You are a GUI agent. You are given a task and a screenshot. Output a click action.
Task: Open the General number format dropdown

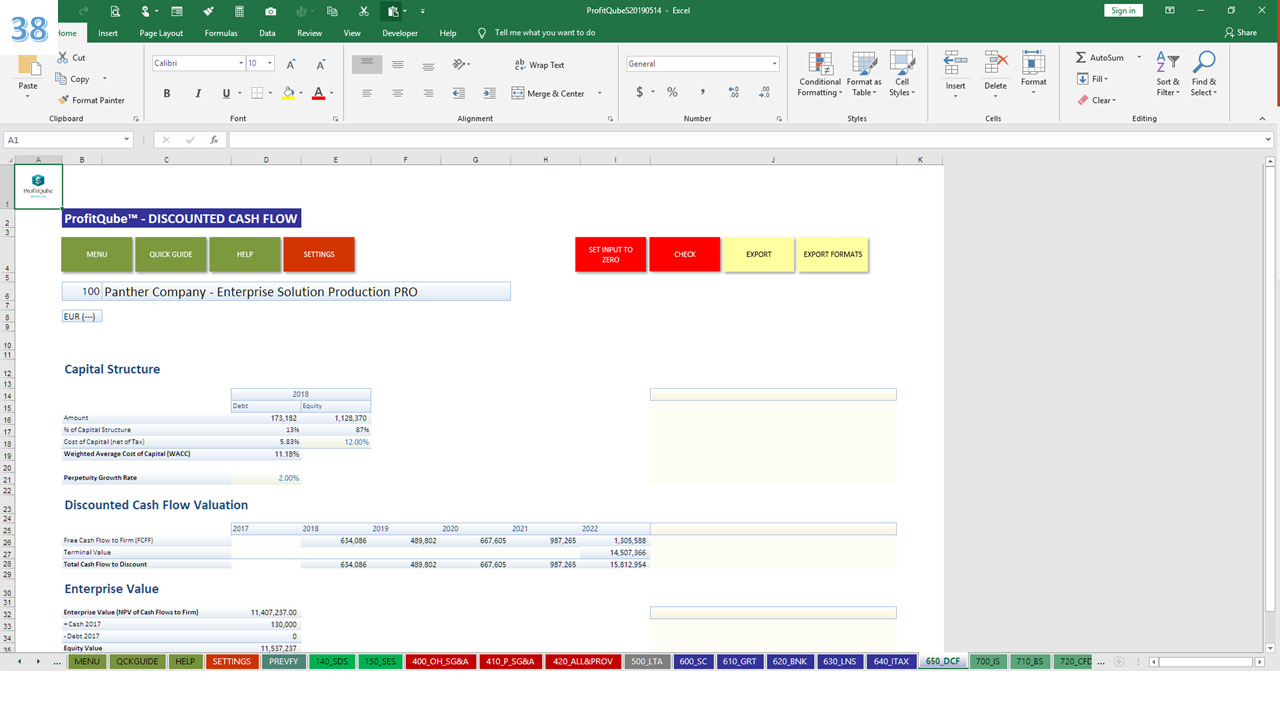(x=774, y=64)
